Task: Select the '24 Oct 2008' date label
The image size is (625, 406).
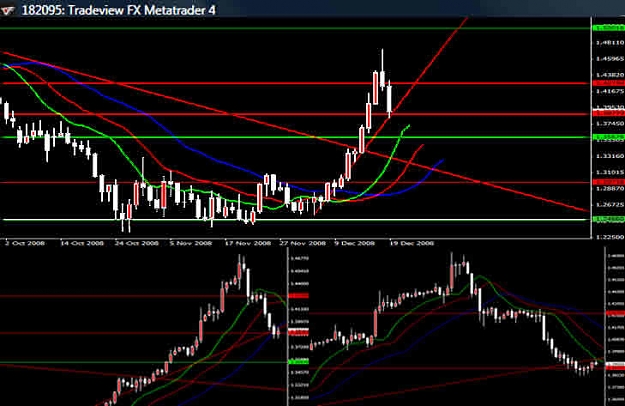Action: pyautogui.click(x=137, y=243)
